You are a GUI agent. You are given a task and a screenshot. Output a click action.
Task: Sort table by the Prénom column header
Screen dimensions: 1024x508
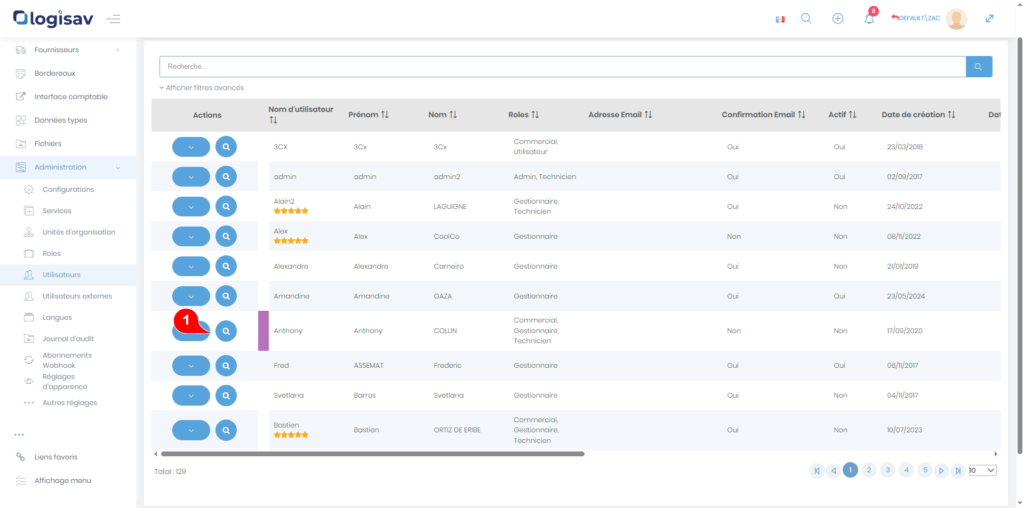[x=368, y=115]
